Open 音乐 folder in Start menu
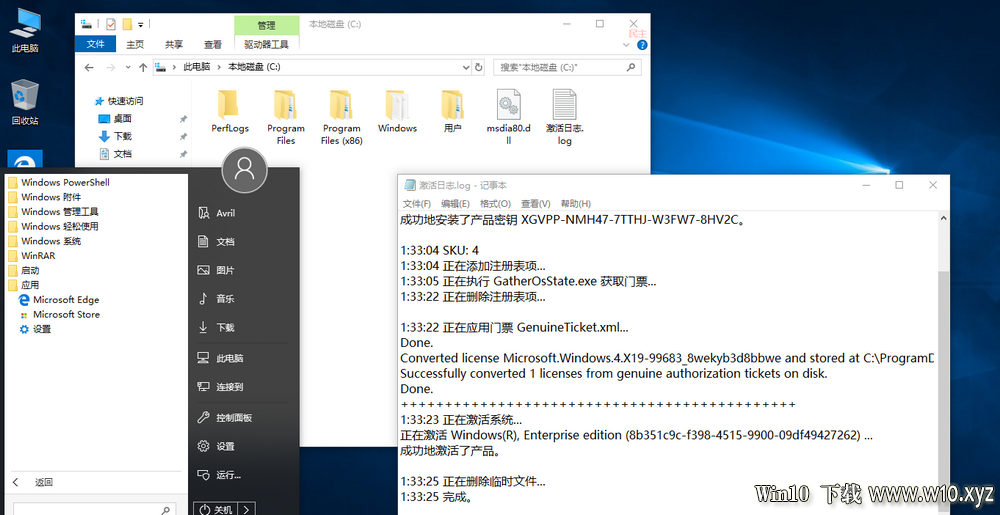This screenshot has width=1000, height=515. click(x=225, y=298)
